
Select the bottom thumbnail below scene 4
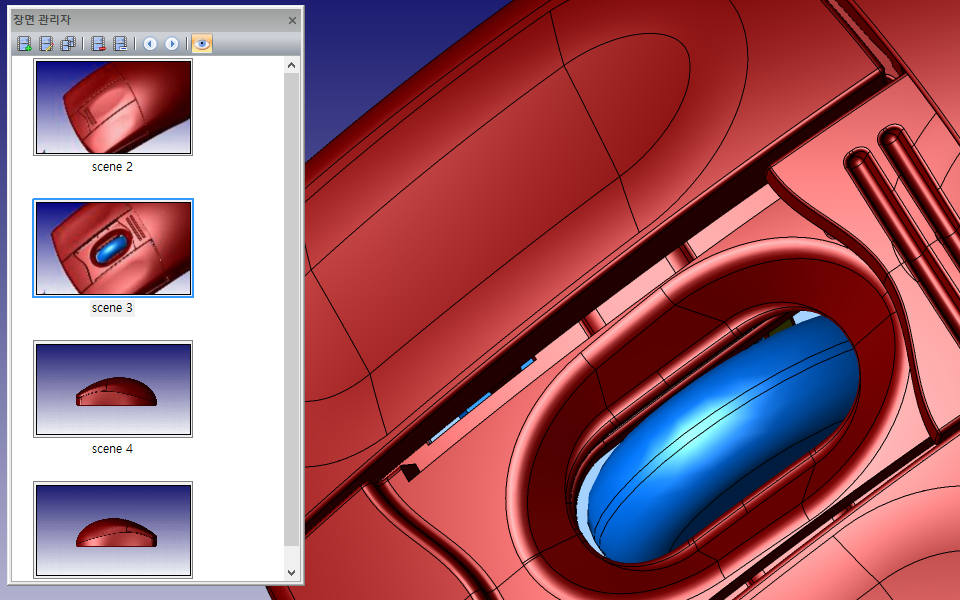click(113, 529)
